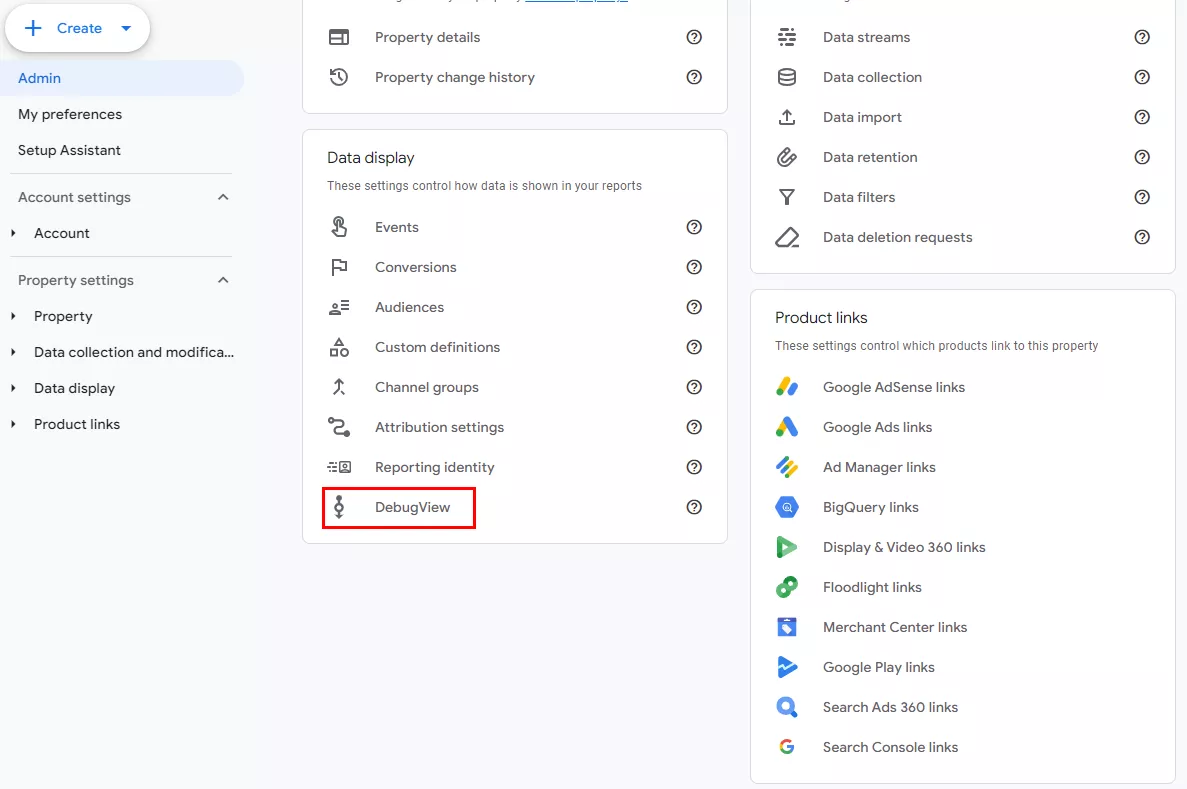Click the Audiences people icon
This screenshot has height=789, width=1187.
coord(338,307)
